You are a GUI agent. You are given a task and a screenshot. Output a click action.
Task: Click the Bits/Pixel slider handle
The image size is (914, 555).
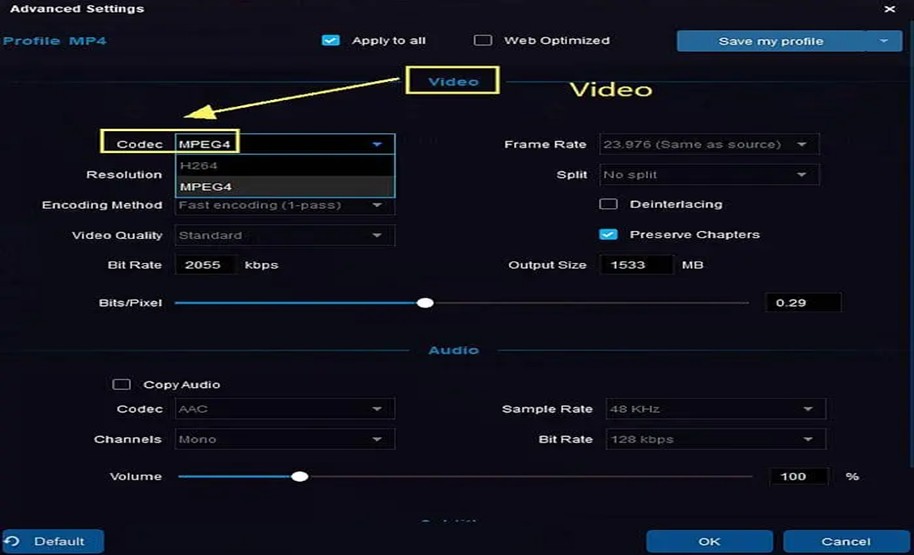(x=426, y=303)
